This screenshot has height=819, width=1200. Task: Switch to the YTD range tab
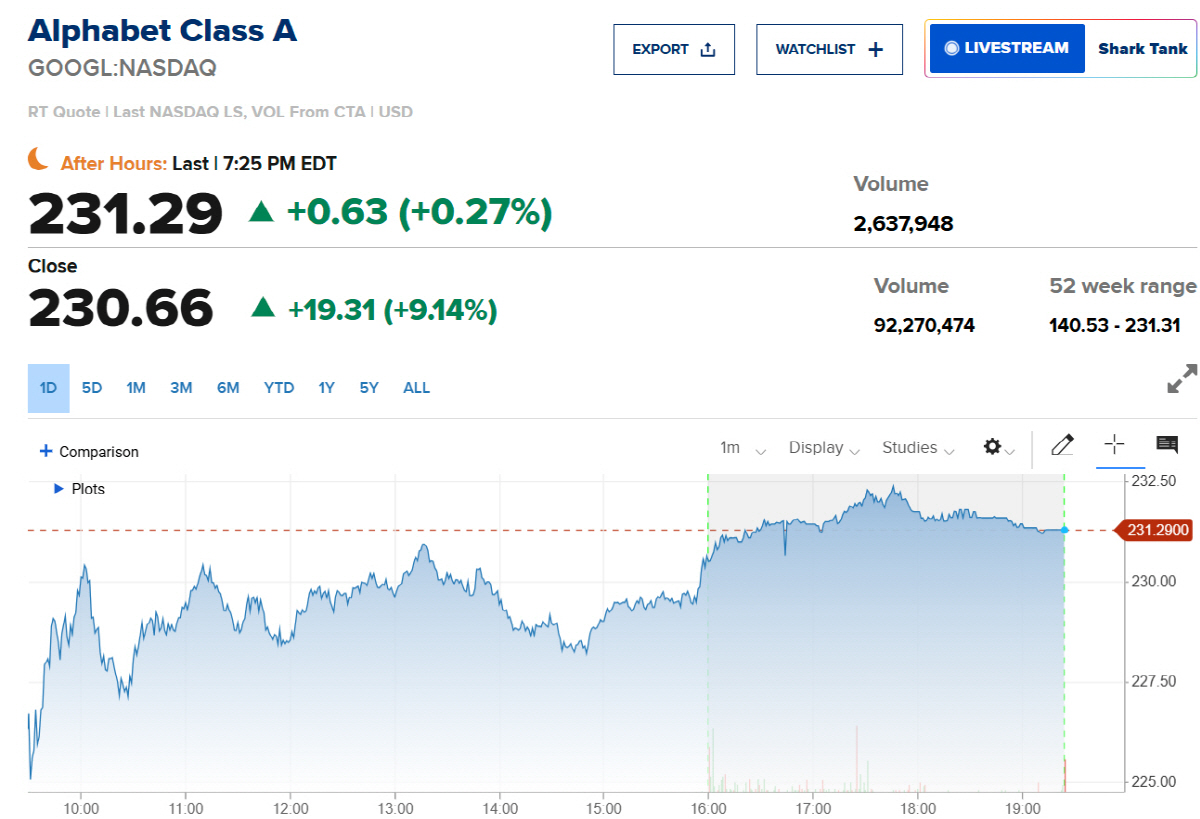[279, 388]
